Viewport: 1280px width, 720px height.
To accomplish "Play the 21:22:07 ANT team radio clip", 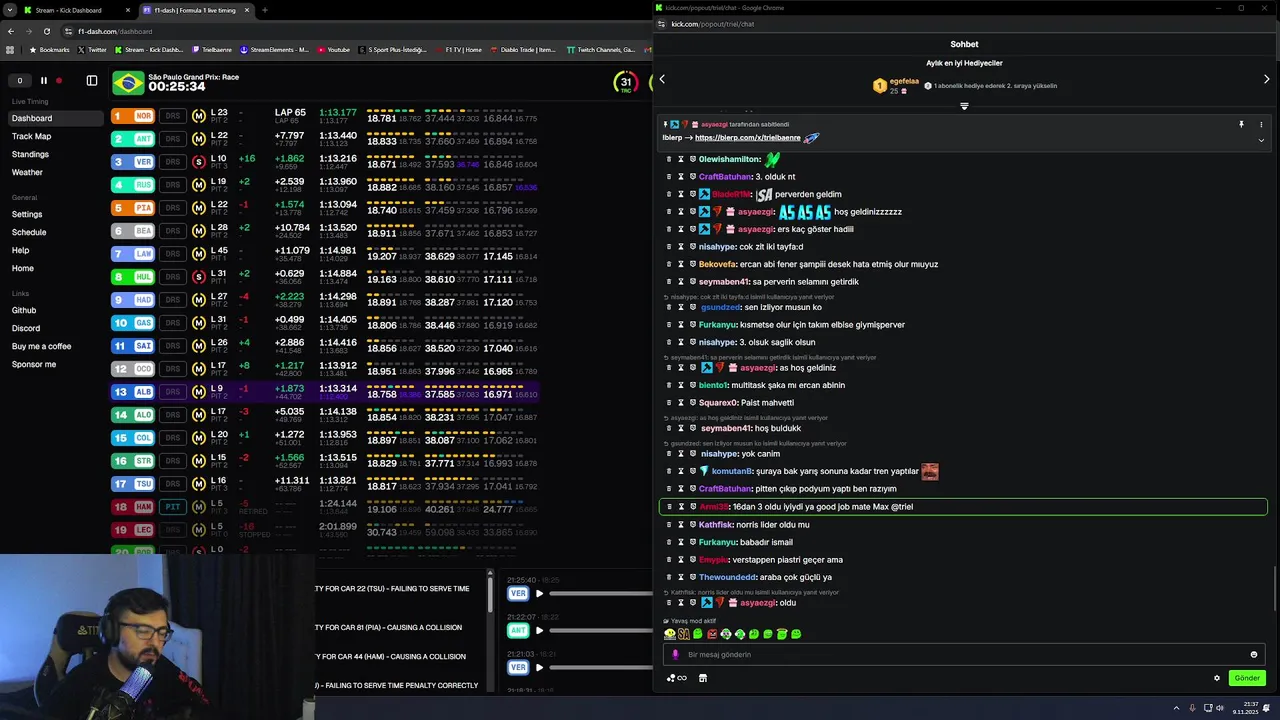I will tap(539, 630).
